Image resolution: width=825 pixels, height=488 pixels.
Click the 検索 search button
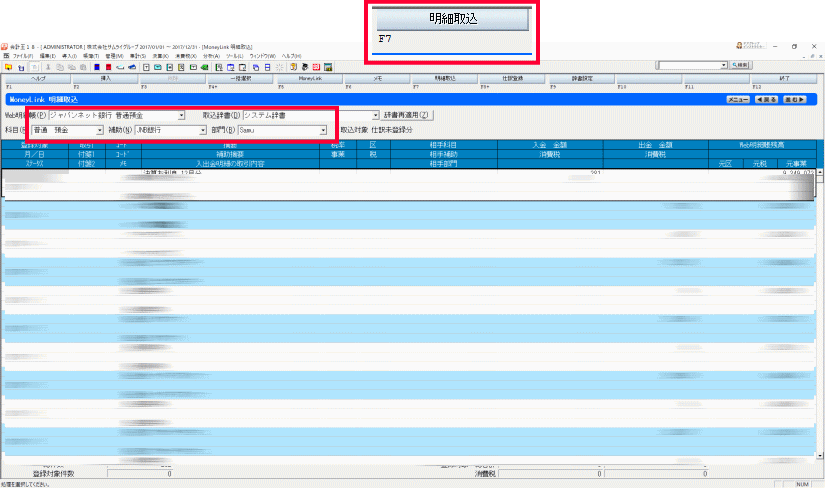(739, 66)
